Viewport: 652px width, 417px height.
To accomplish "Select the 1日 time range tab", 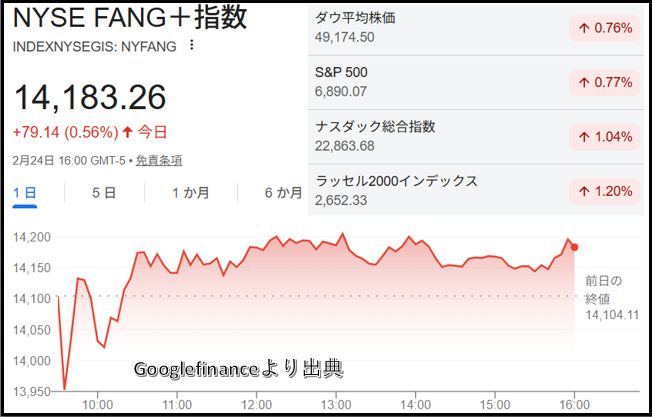I will coord(24,193).
